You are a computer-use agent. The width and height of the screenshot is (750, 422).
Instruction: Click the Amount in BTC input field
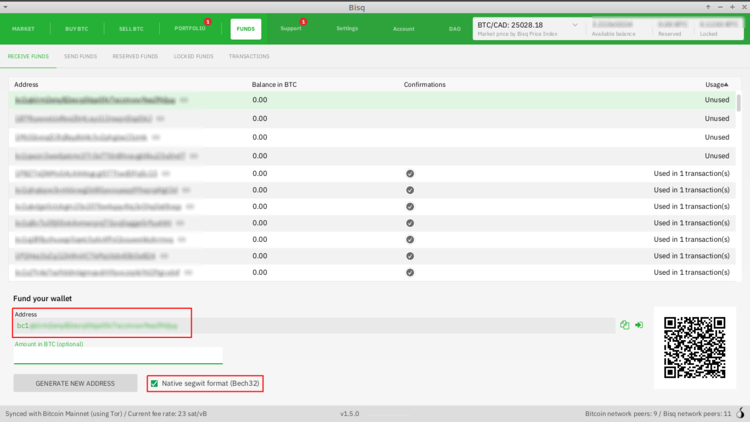(x=117, y=355)
